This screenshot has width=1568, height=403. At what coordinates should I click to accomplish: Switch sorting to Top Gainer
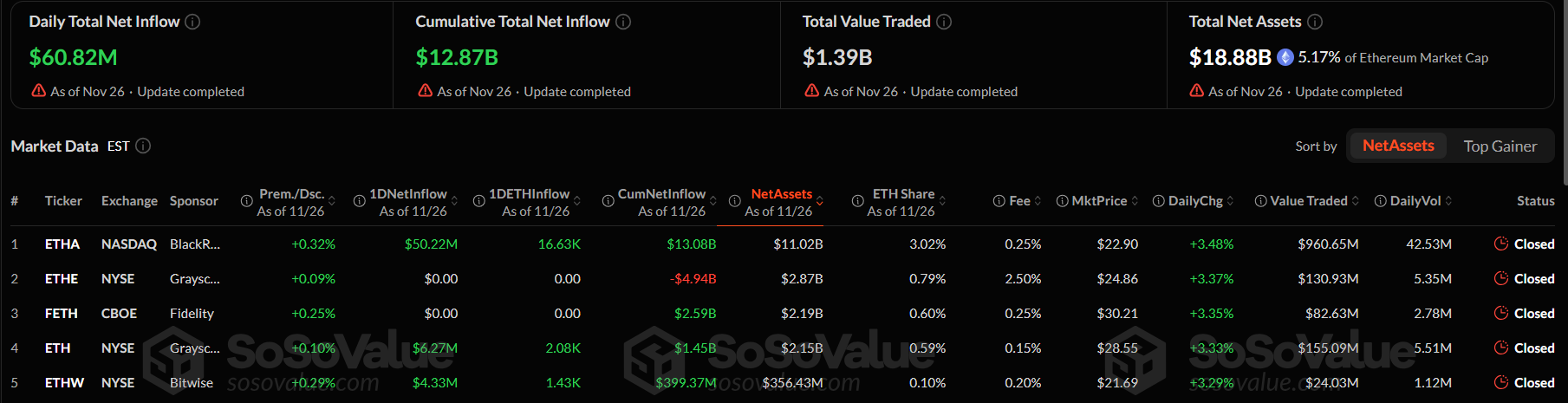(1500, 146)
